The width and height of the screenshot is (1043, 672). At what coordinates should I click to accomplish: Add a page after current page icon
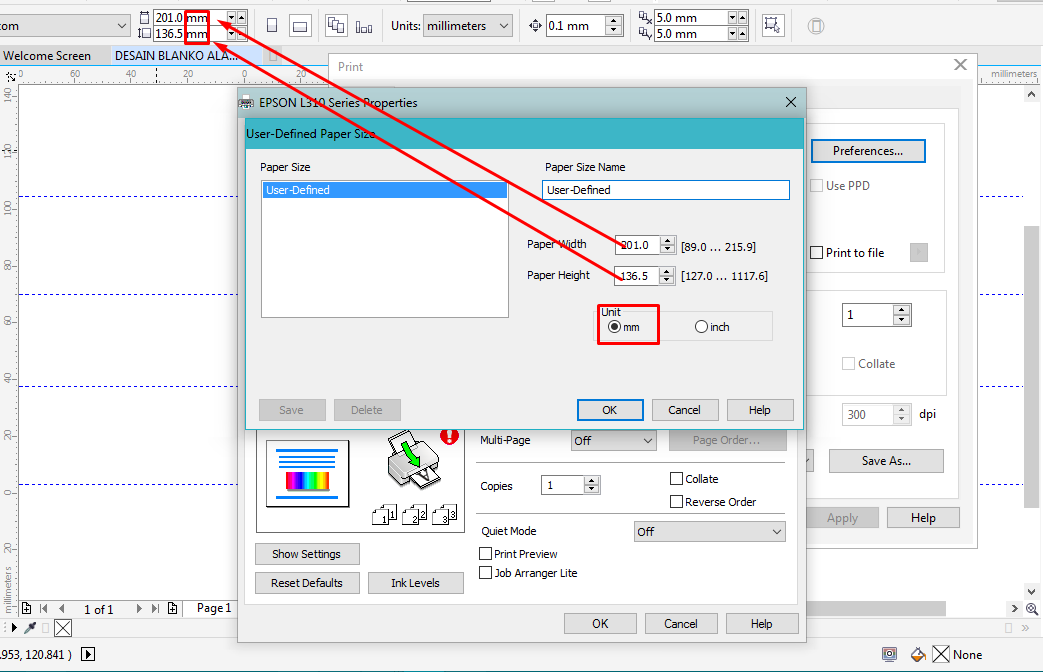click(172, 608)
